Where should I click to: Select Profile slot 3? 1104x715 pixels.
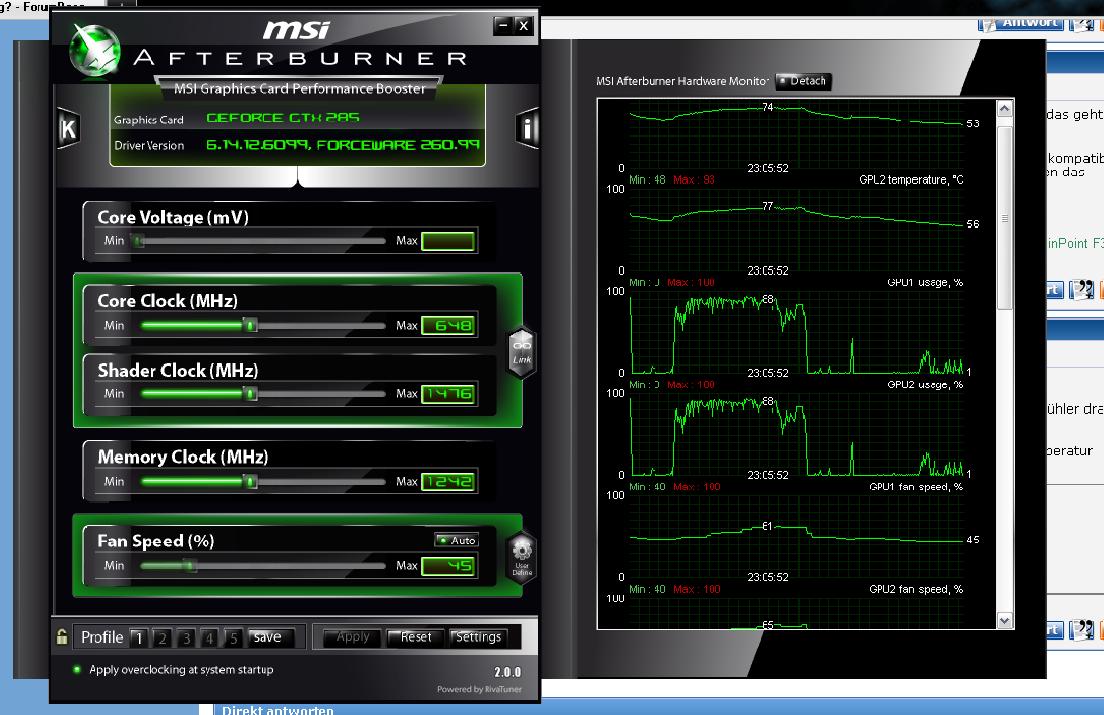(x=186, y=638)
